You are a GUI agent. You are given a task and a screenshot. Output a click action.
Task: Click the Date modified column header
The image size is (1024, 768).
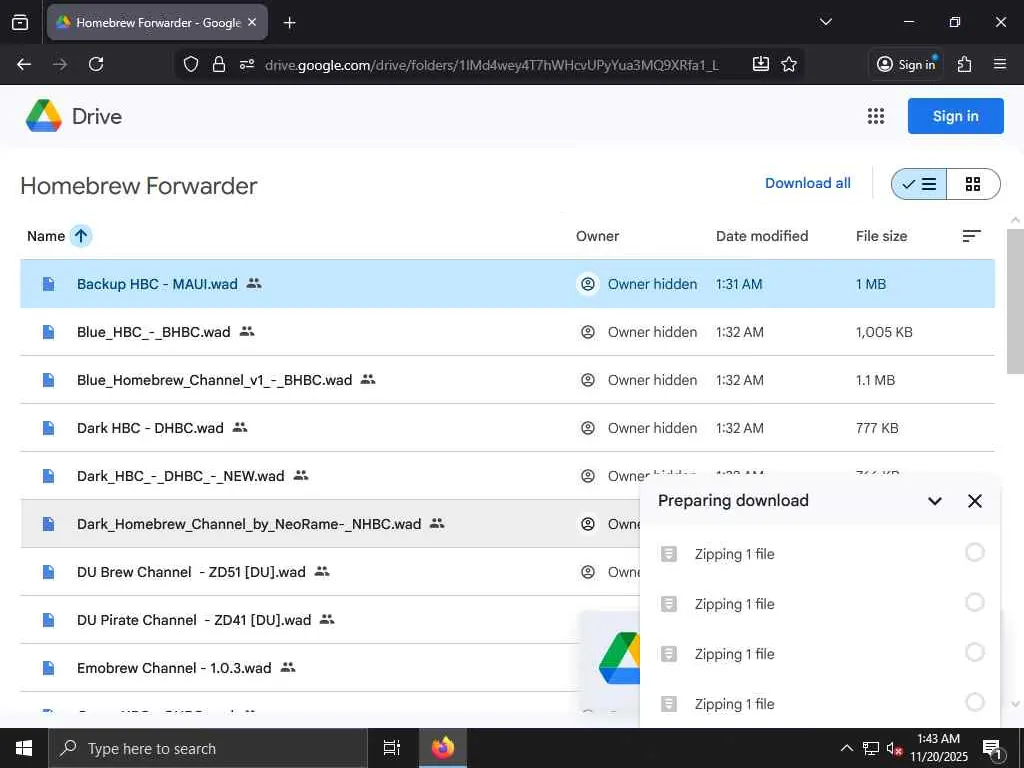coord(761,236)
